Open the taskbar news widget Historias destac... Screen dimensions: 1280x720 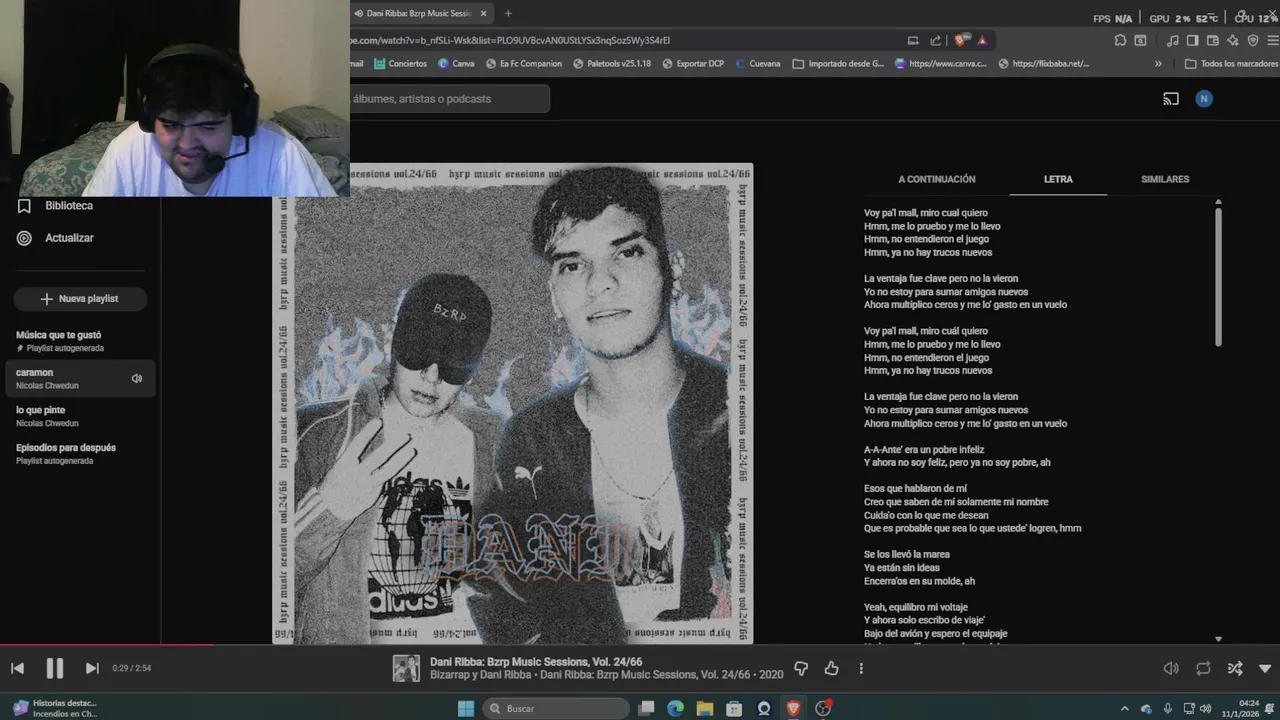[55, 708]
